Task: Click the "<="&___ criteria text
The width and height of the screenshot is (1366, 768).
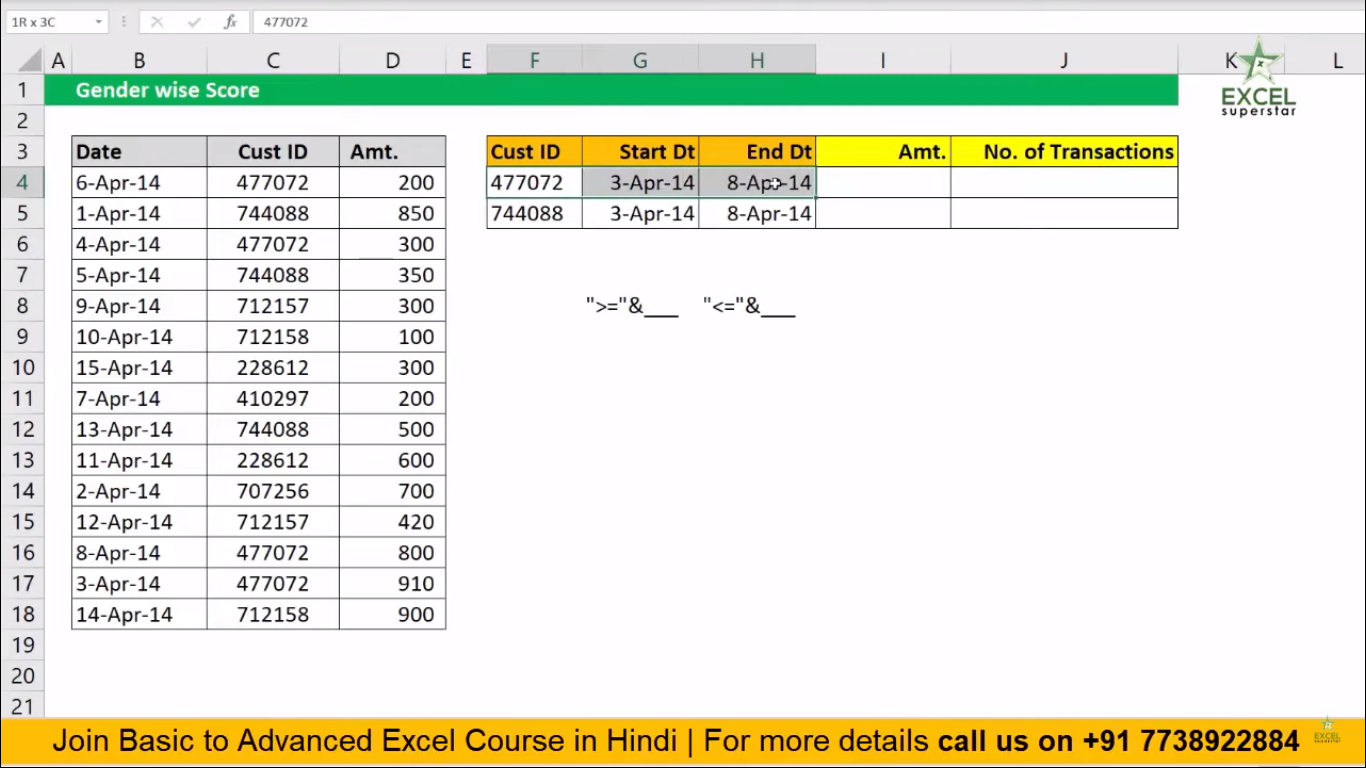Action: [749, 307]
